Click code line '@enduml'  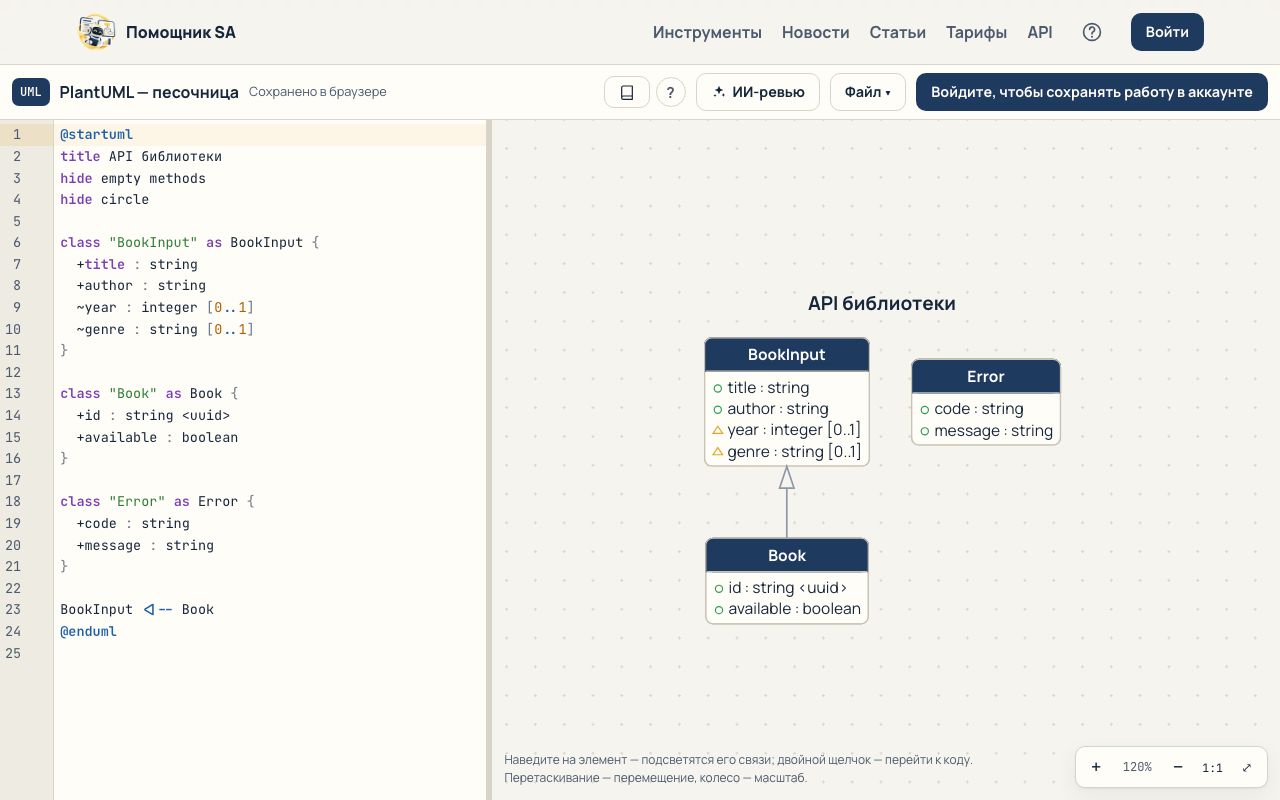(x=88, y=631)
